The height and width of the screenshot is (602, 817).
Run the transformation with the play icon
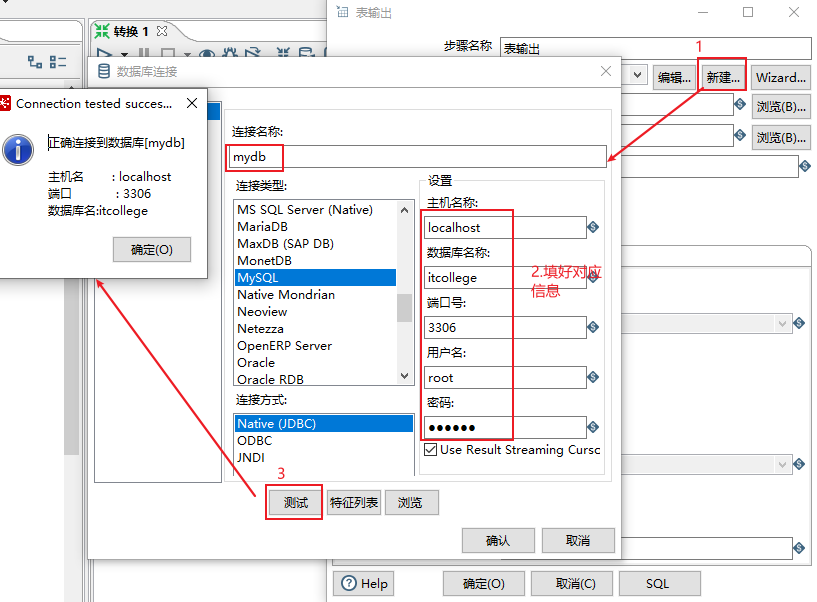104,54
